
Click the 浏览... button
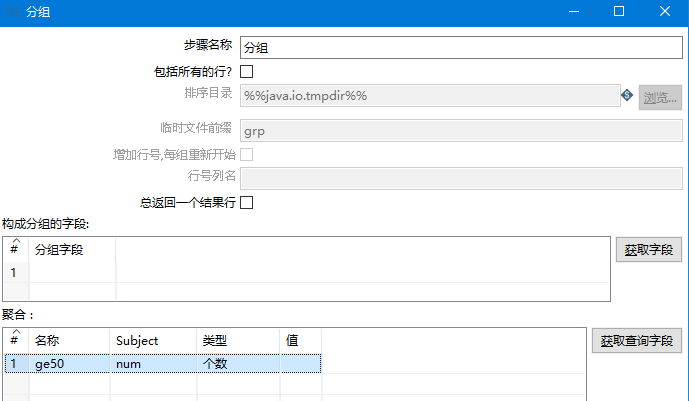[660, 98]
